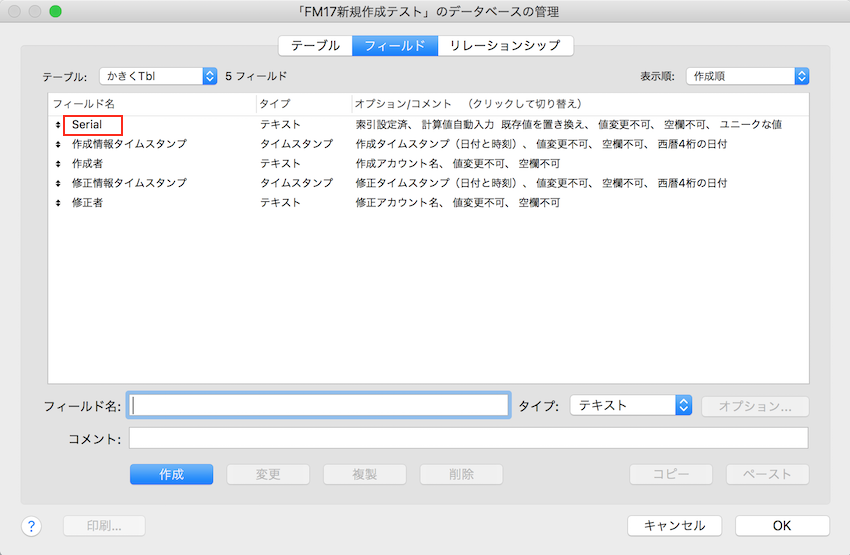
Task: Select the 修正情報タイムスタンプ field name
Action: pyautogui.click(x=129, y=183)
